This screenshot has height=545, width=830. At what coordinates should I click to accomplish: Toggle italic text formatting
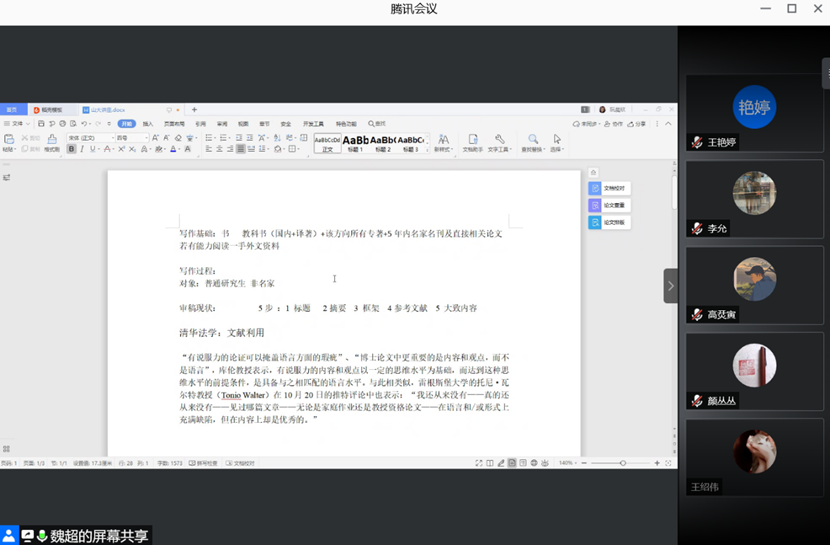[x=82, y=149]
